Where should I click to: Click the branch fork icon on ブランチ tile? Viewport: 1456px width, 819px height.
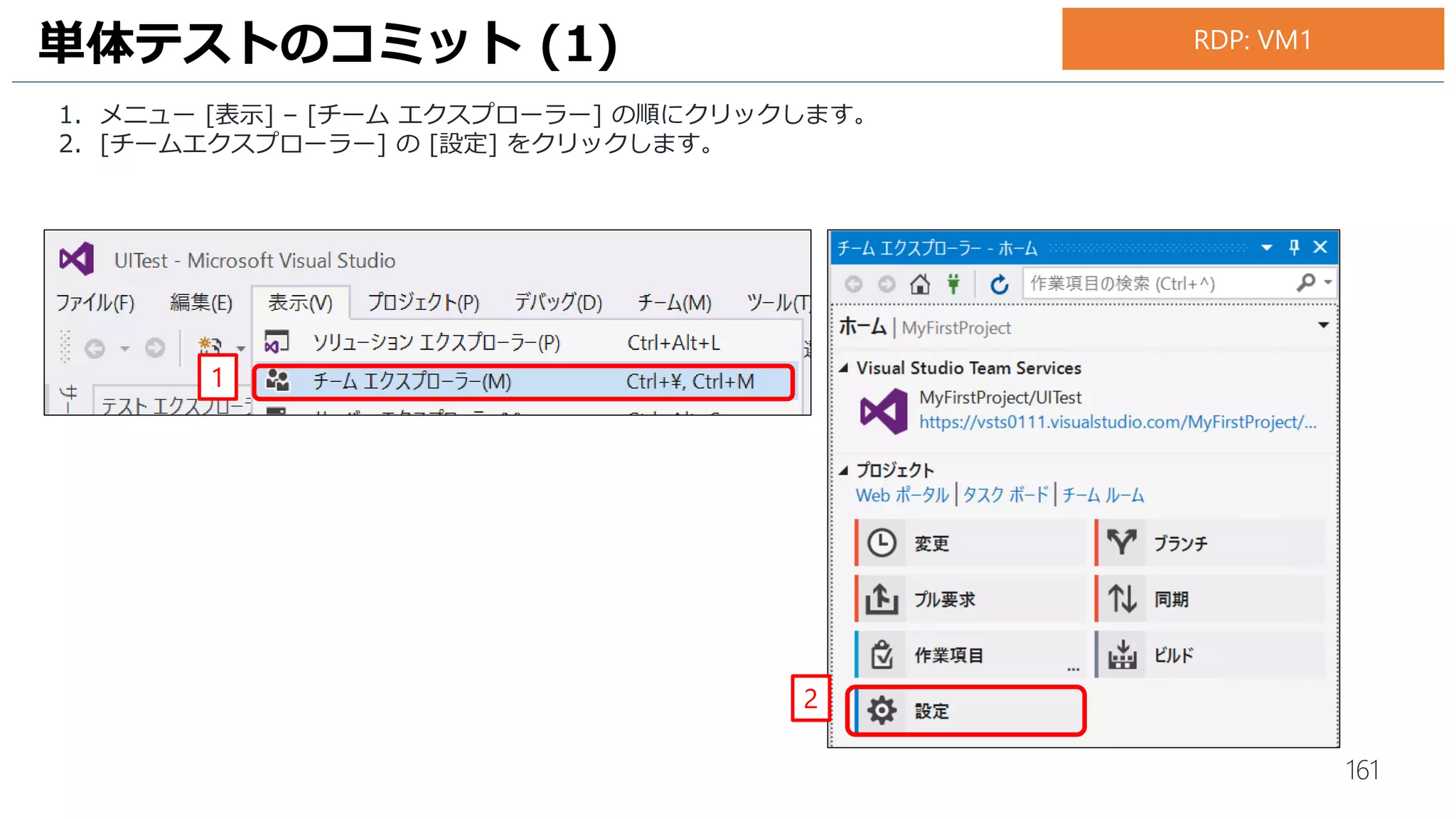pyautogui.click(x=1123, y=542)
